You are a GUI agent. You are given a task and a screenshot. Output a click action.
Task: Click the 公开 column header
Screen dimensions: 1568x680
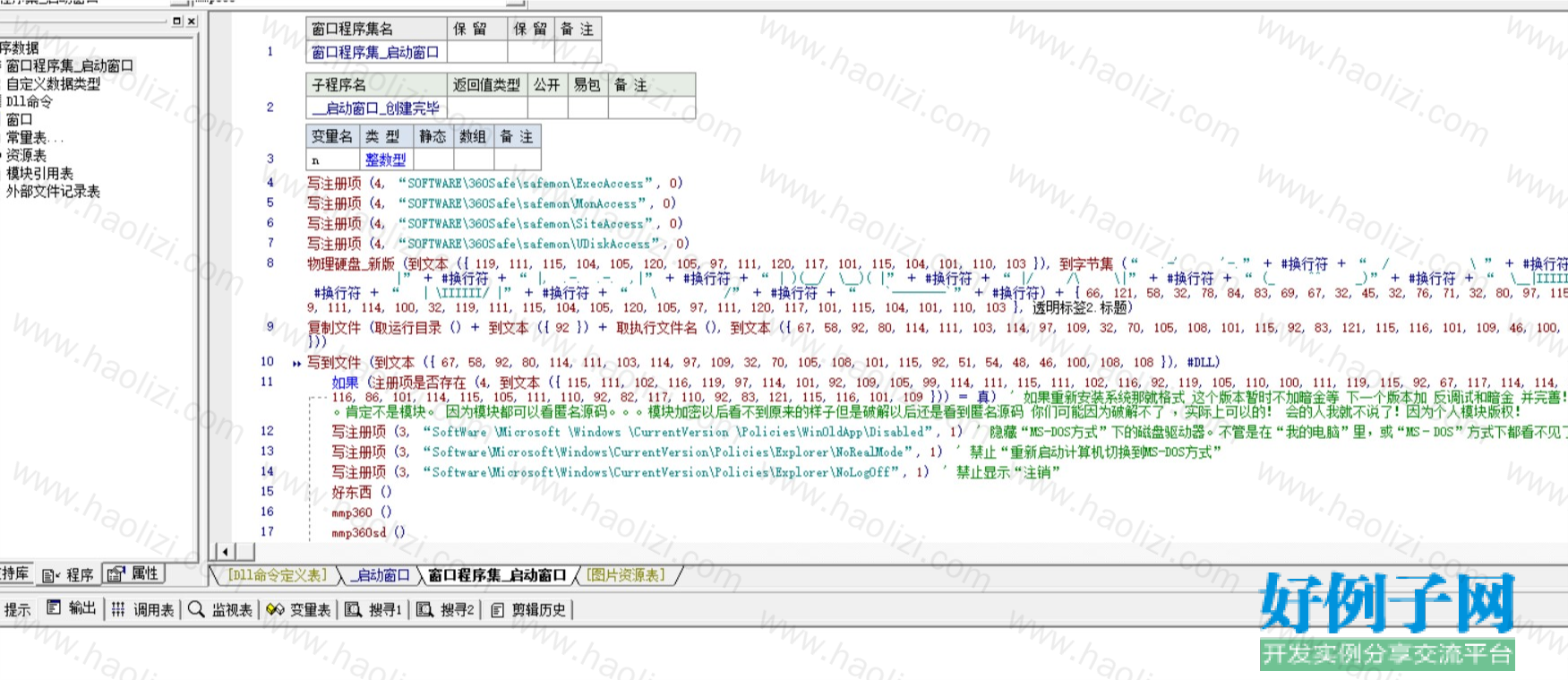(547, 84)
